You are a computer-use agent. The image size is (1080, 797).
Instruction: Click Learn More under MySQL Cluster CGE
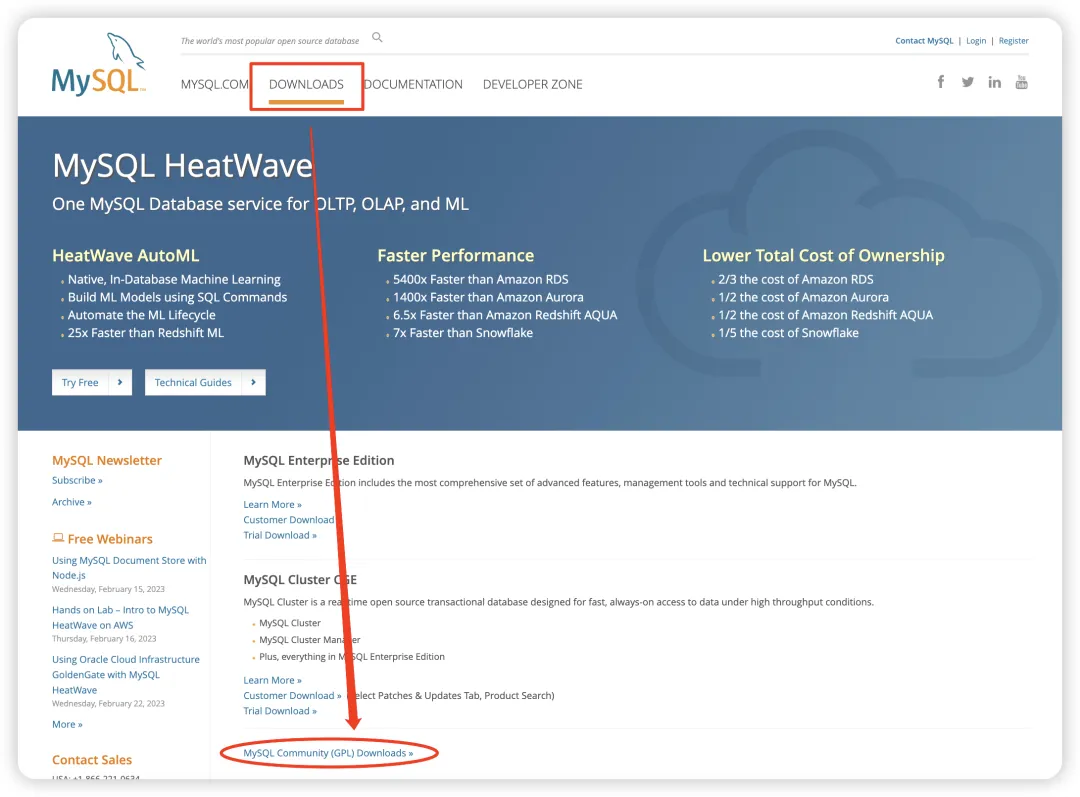(272, 680)
